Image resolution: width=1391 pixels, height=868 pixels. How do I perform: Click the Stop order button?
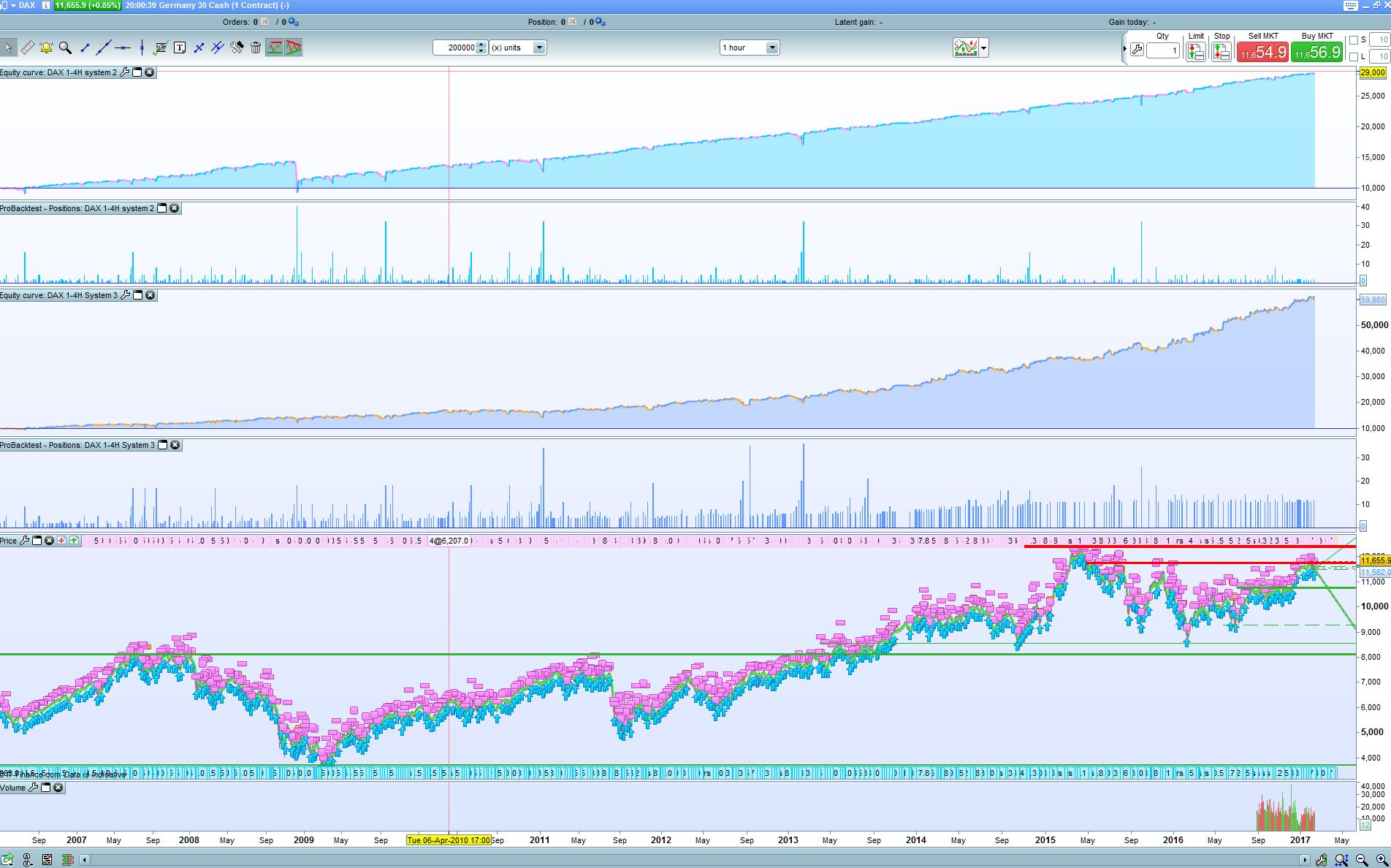[x=1222, y=51]
